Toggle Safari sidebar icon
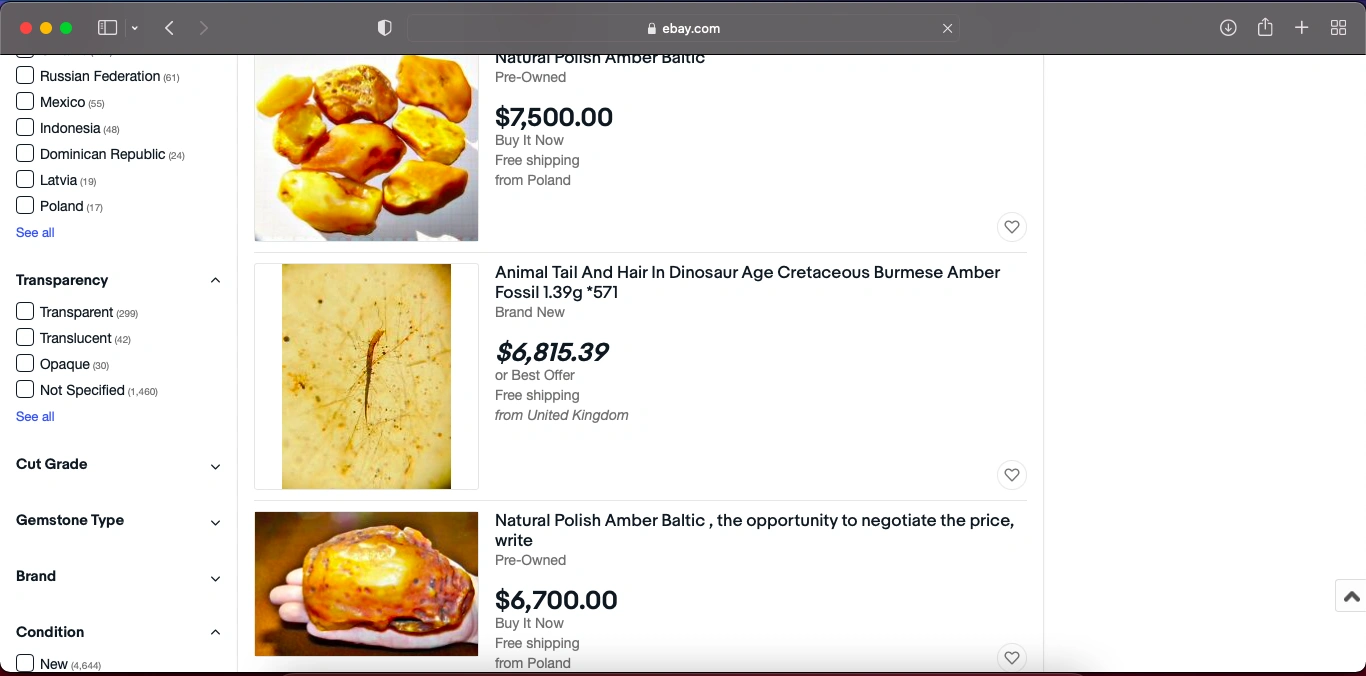Viewport: 1366px width, 676px height. tap(108, 28)
